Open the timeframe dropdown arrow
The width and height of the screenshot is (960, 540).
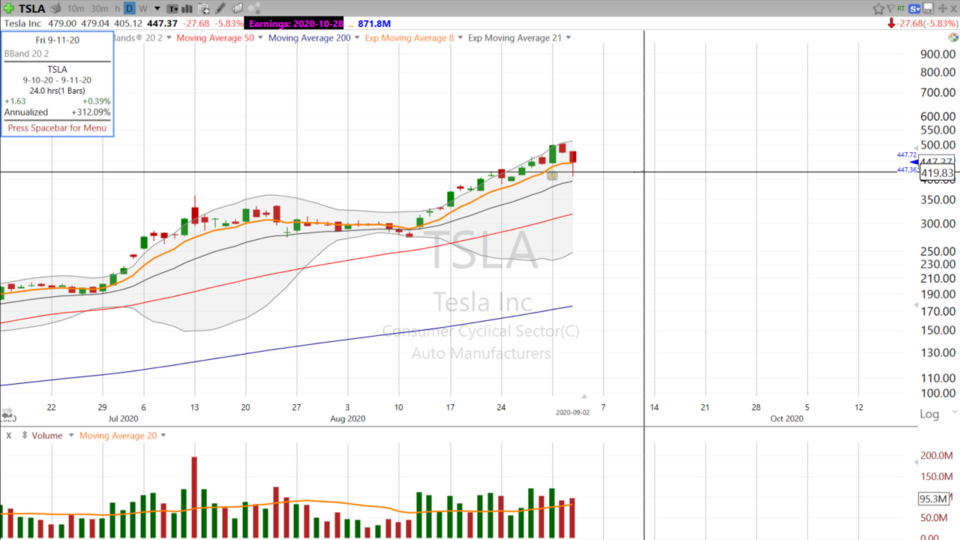(156, 8)
